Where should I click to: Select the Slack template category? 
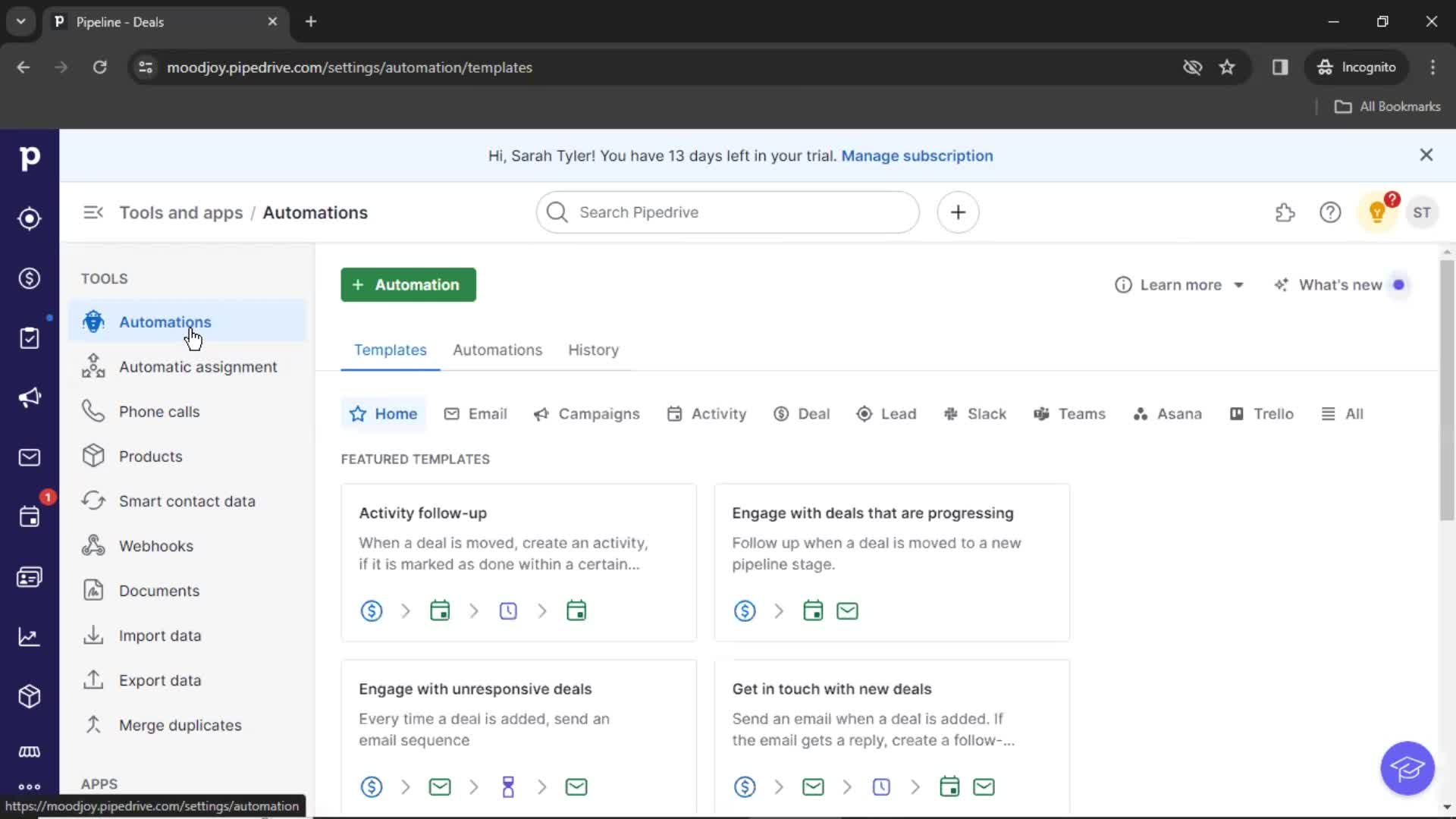pos(975,414)
